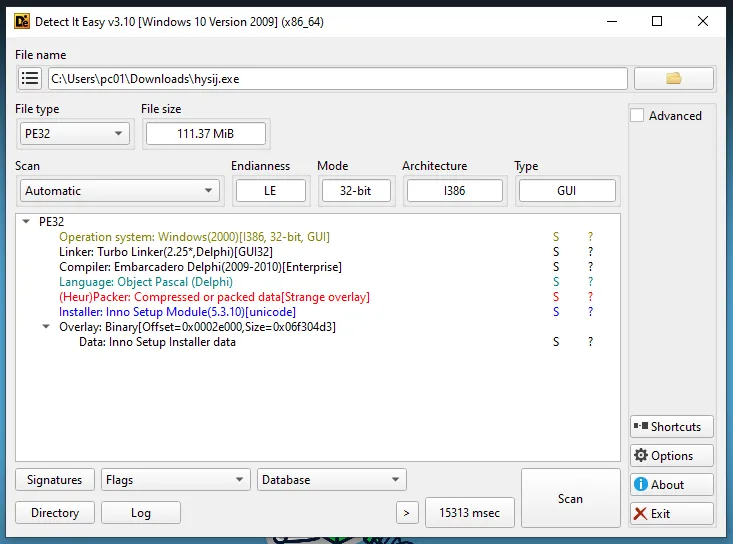
Task: Click the ? link on the Inno Setup data row
Action: pyautogui.click(x=590, y=342)
